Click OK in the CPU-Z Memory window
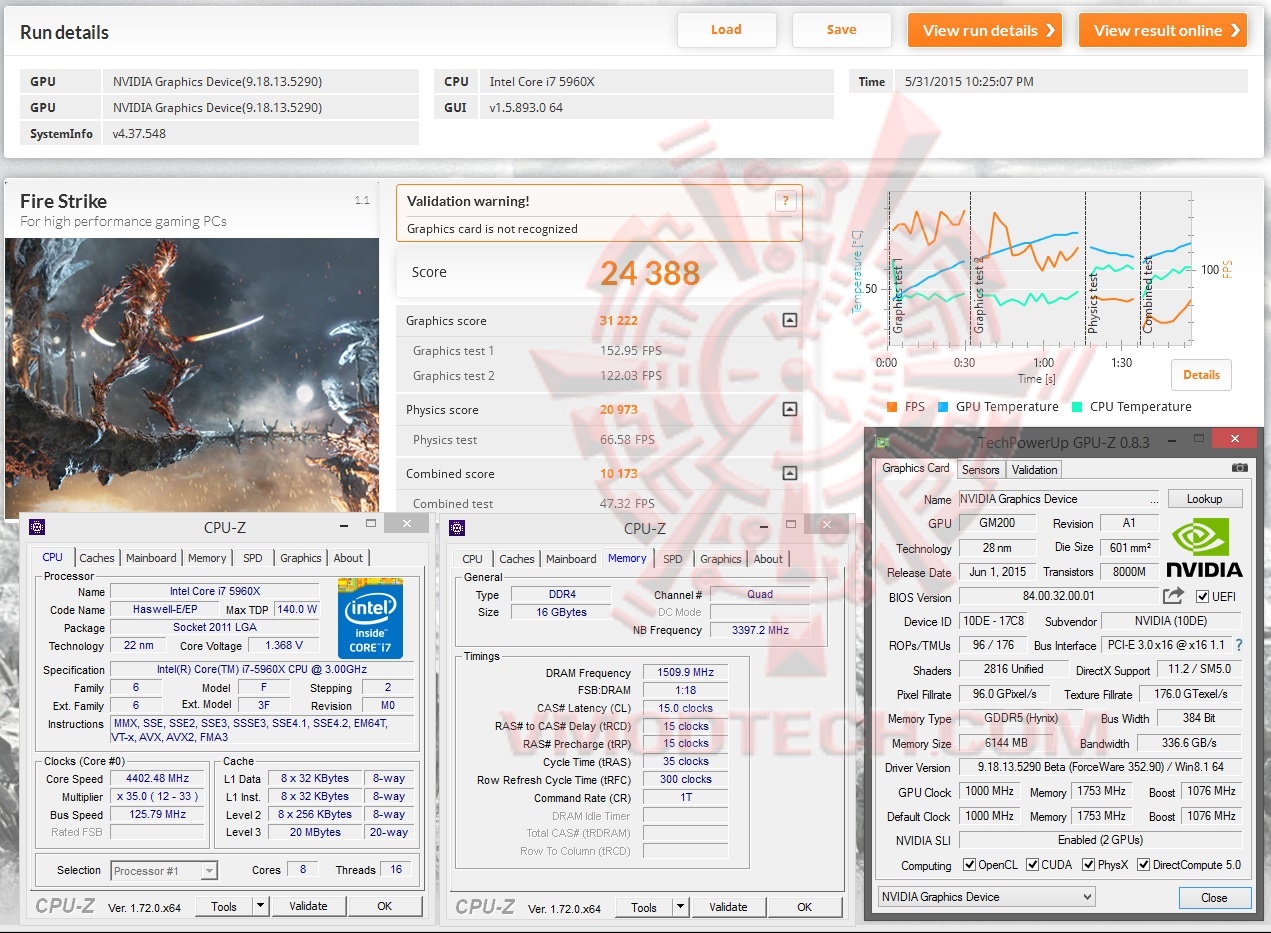Image resolution: width=1271 pixels, height=933 pixels. pyautogui.click(x=804, y=907)
